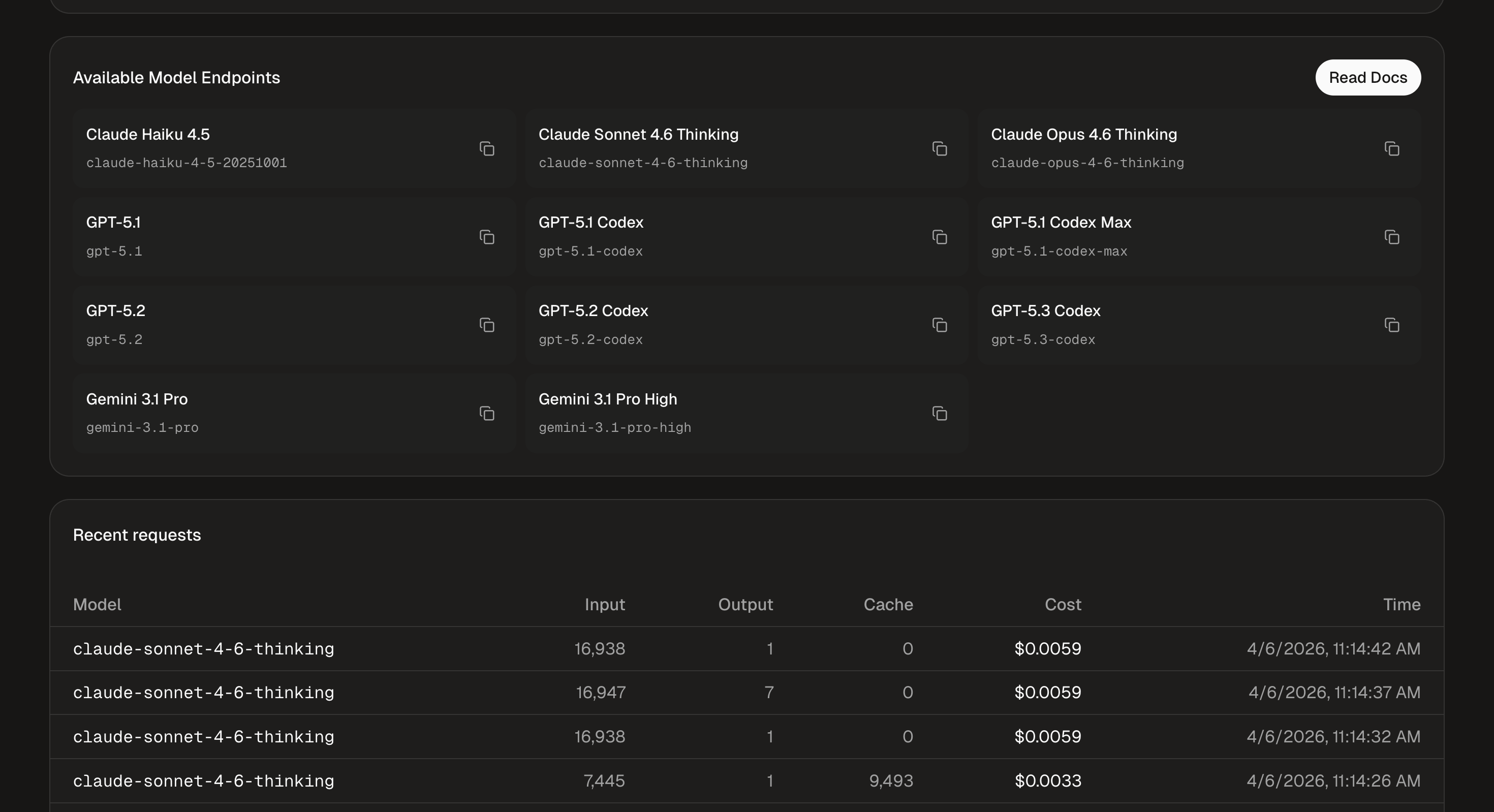Image resolution: width=1494 pixels, height=812 pixels.
Task: Copy the GPT-5.2 Codex endpoint ID
Action: point(940,325)
